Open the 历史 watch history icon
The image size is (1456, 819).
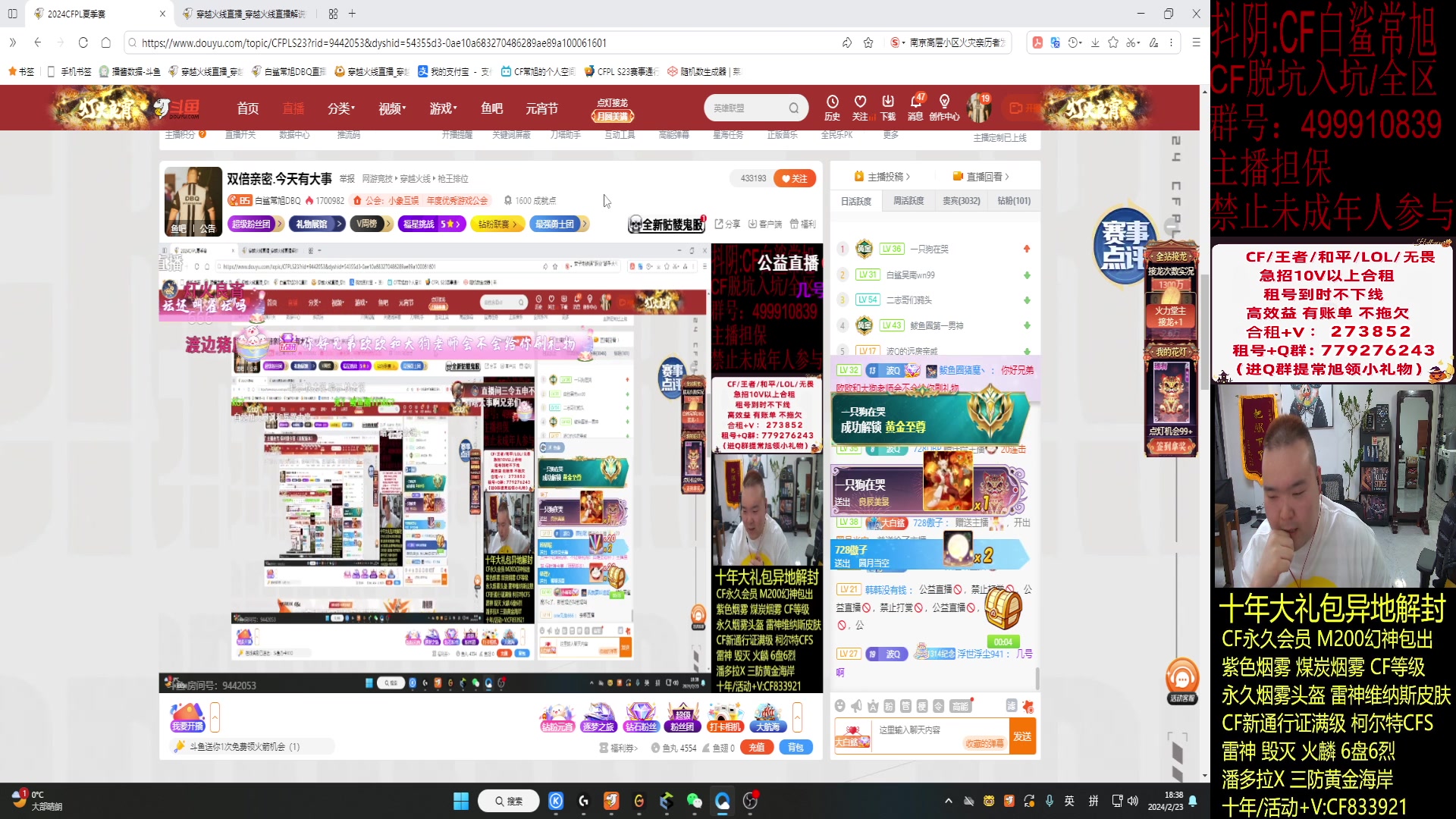coord(833,108)
